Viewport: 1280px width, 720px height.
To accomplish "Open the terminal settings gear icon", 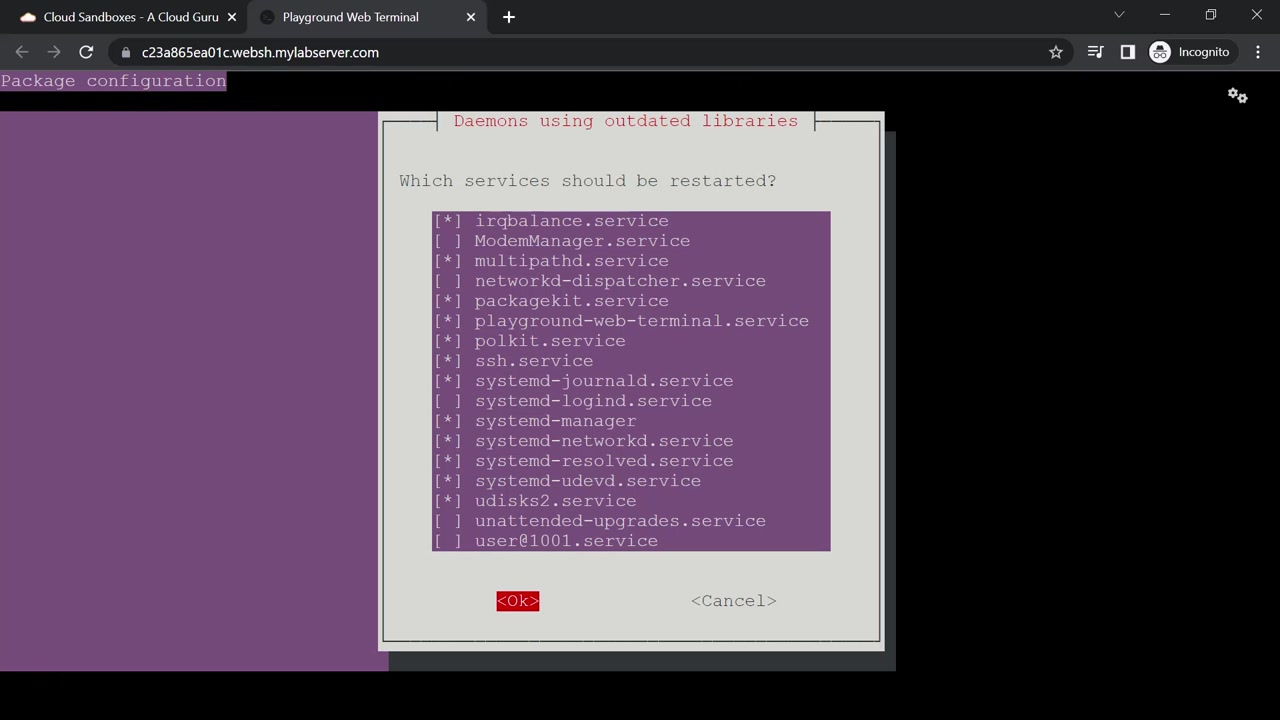I will point(1238,95).
